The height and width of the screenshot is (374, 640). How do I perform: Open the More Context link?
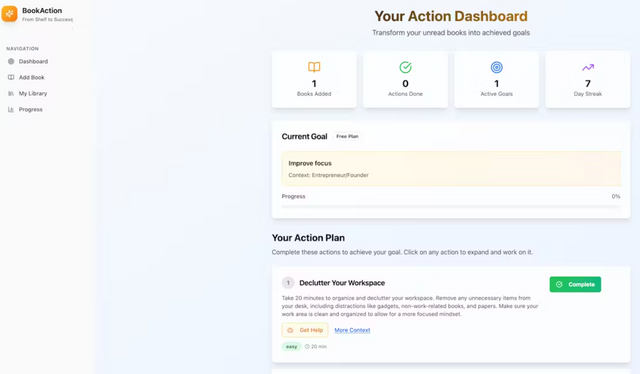352,330
